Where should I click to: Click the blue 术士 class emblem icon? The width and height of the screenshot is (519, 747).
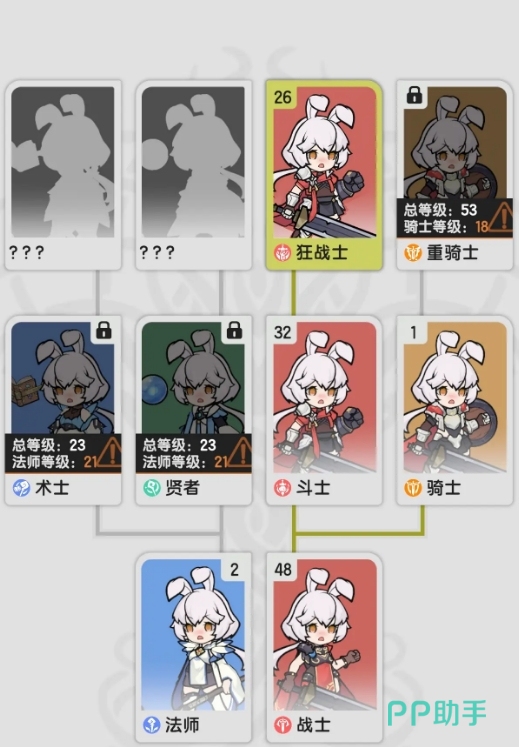(21, 488)
